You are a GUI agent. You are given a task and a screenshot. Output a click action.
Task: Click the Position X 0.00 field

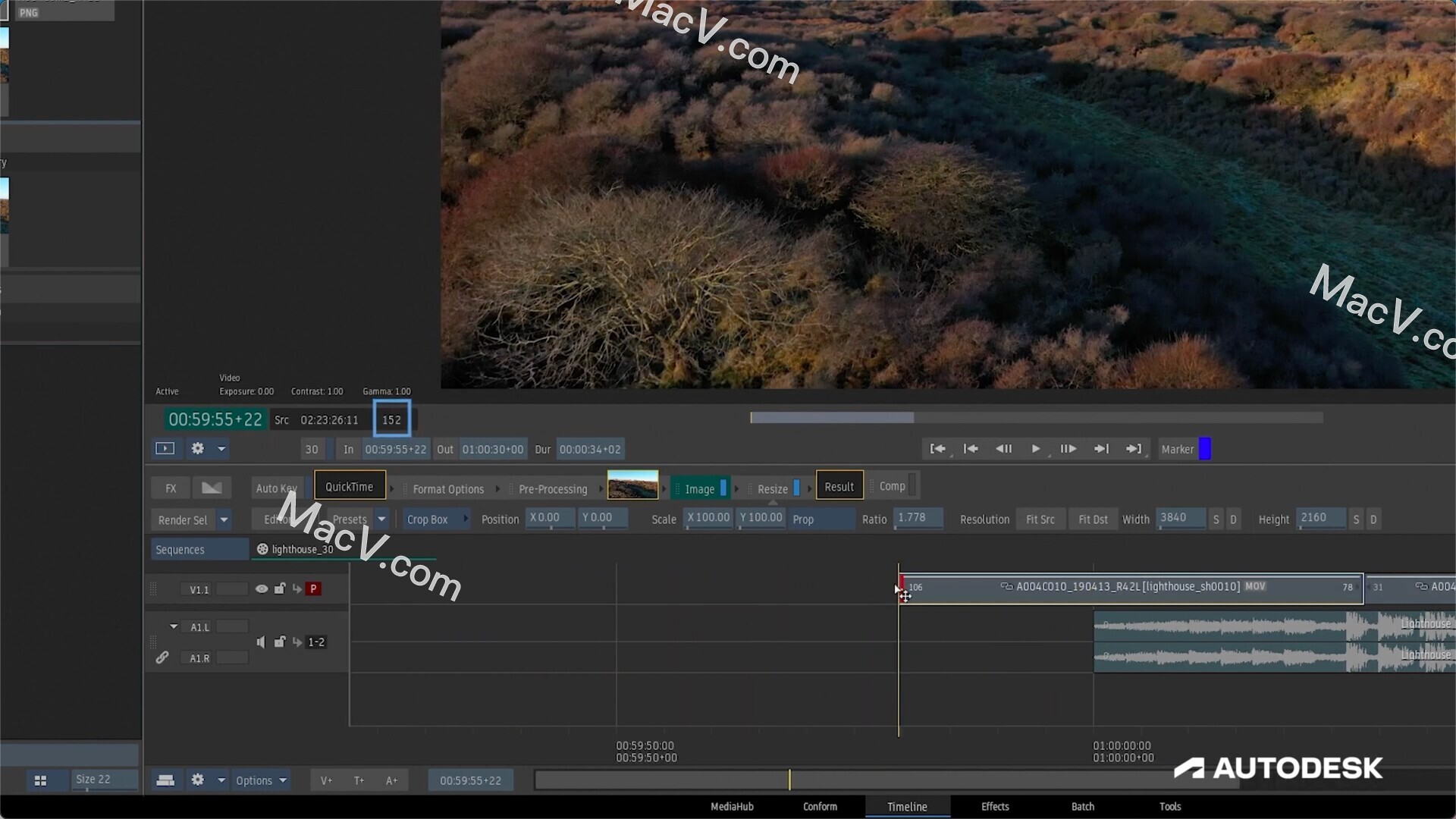click(x=550, y=518)
